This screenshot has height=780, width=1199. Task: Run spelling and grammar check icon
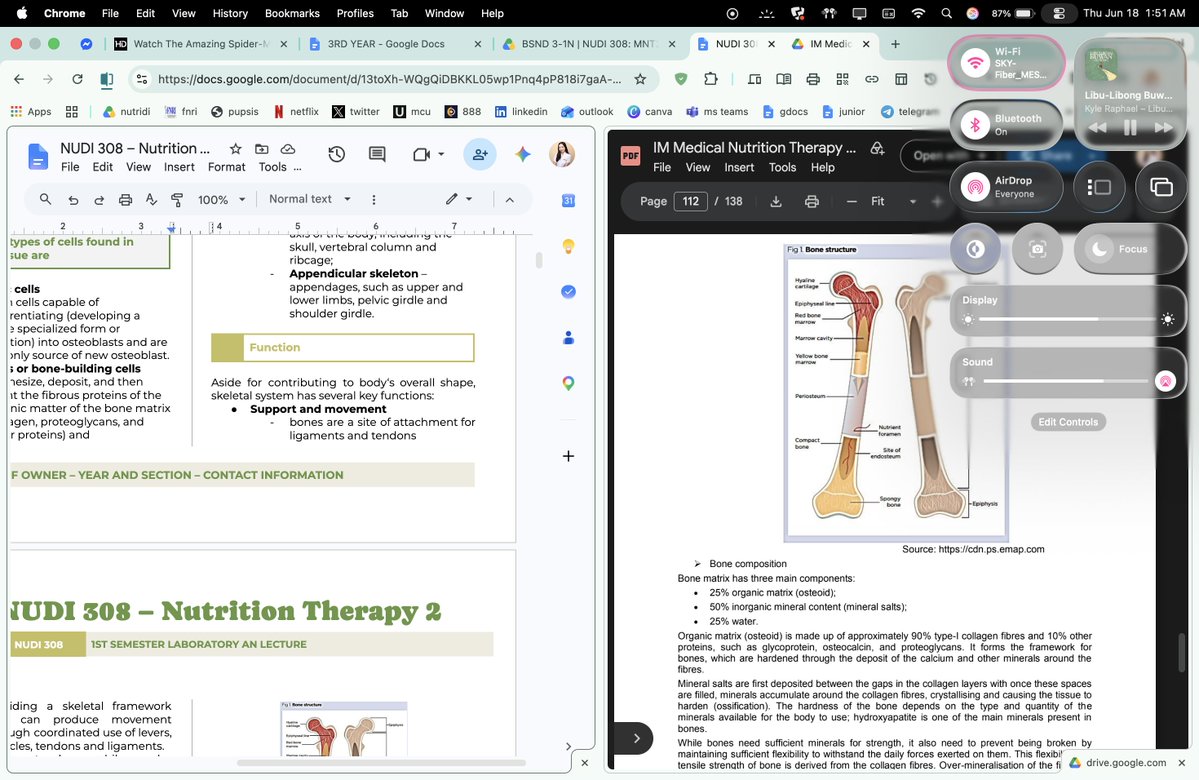pos(151,200)
